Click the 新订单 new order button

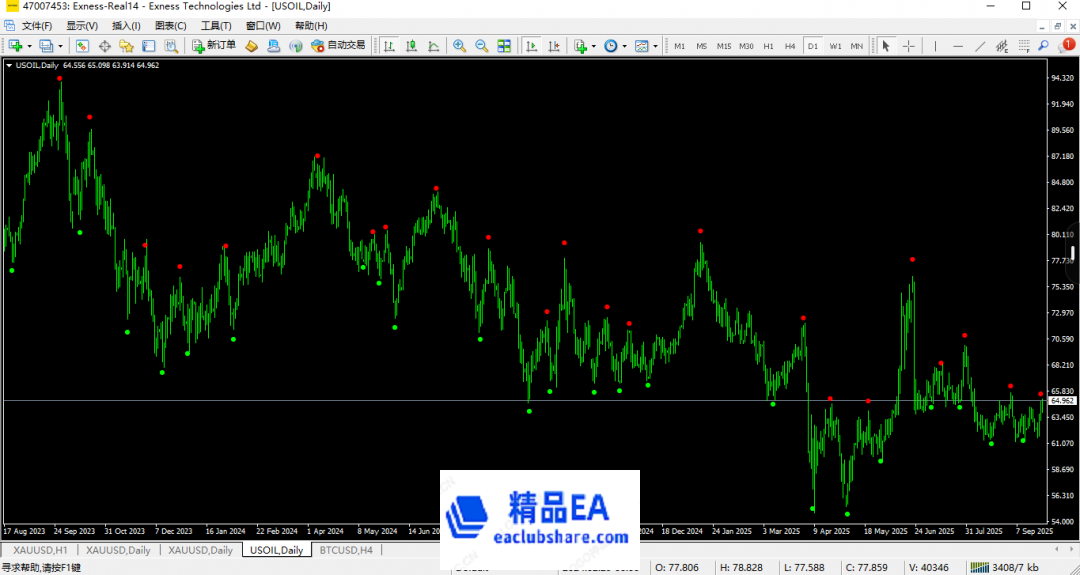214,45
